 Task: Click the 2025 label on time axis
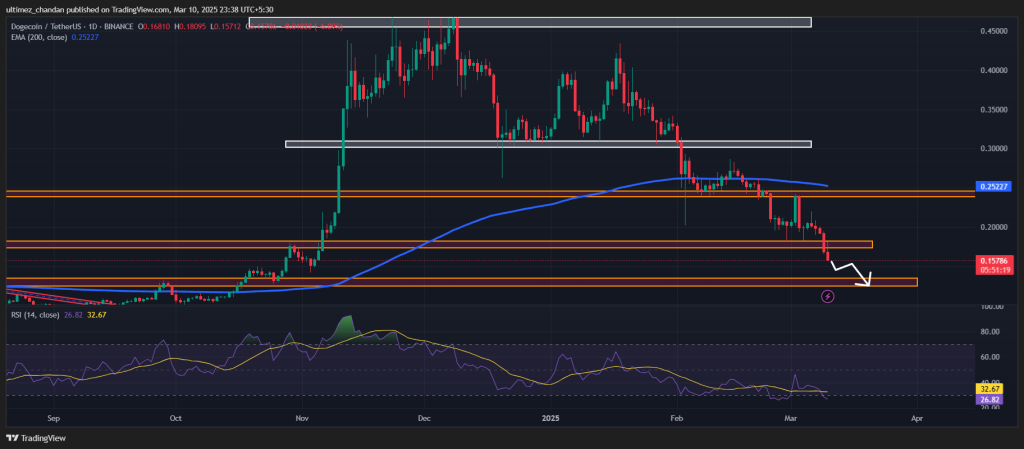coord(547,421)
